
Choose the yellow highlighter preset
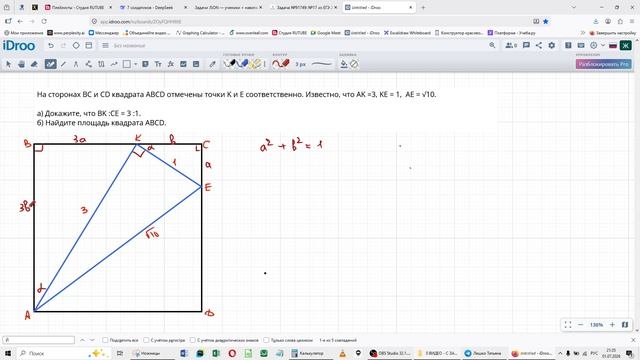[256, 64]
